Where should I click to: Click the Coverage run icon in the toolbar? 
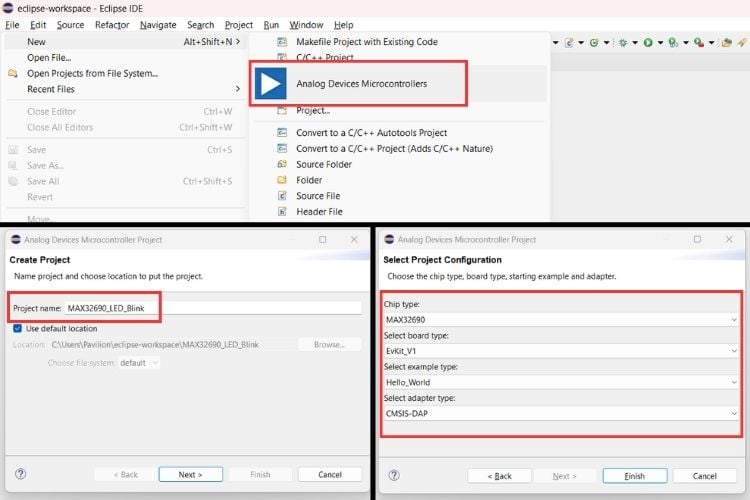[673, 43]
